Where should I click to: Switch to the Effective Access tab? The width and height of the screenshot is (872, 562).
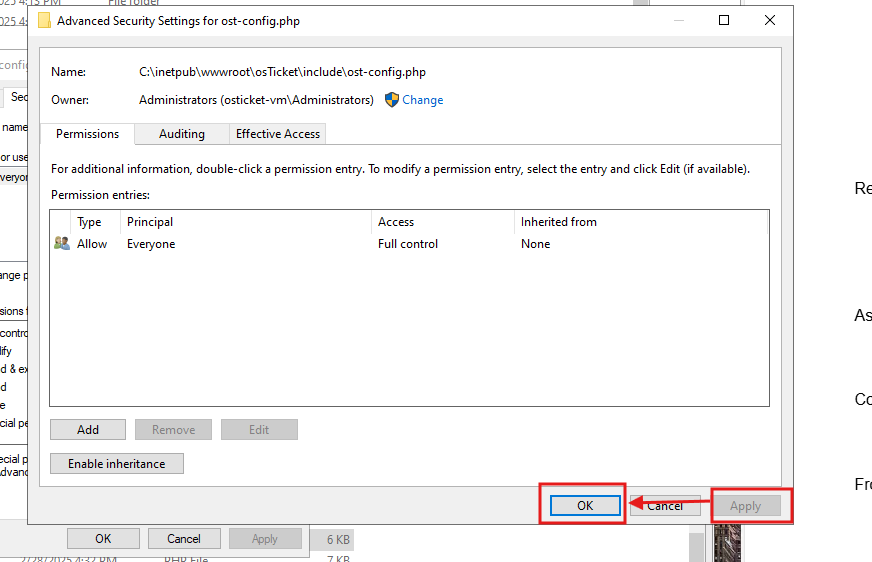point(278,134)
